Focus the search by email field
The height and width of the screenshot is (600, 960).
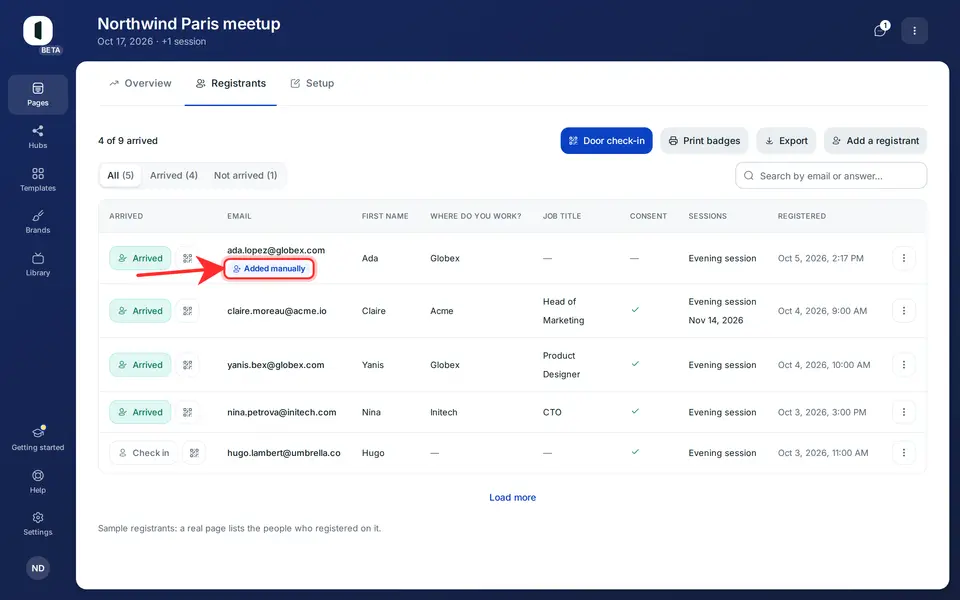coord(831,176)
